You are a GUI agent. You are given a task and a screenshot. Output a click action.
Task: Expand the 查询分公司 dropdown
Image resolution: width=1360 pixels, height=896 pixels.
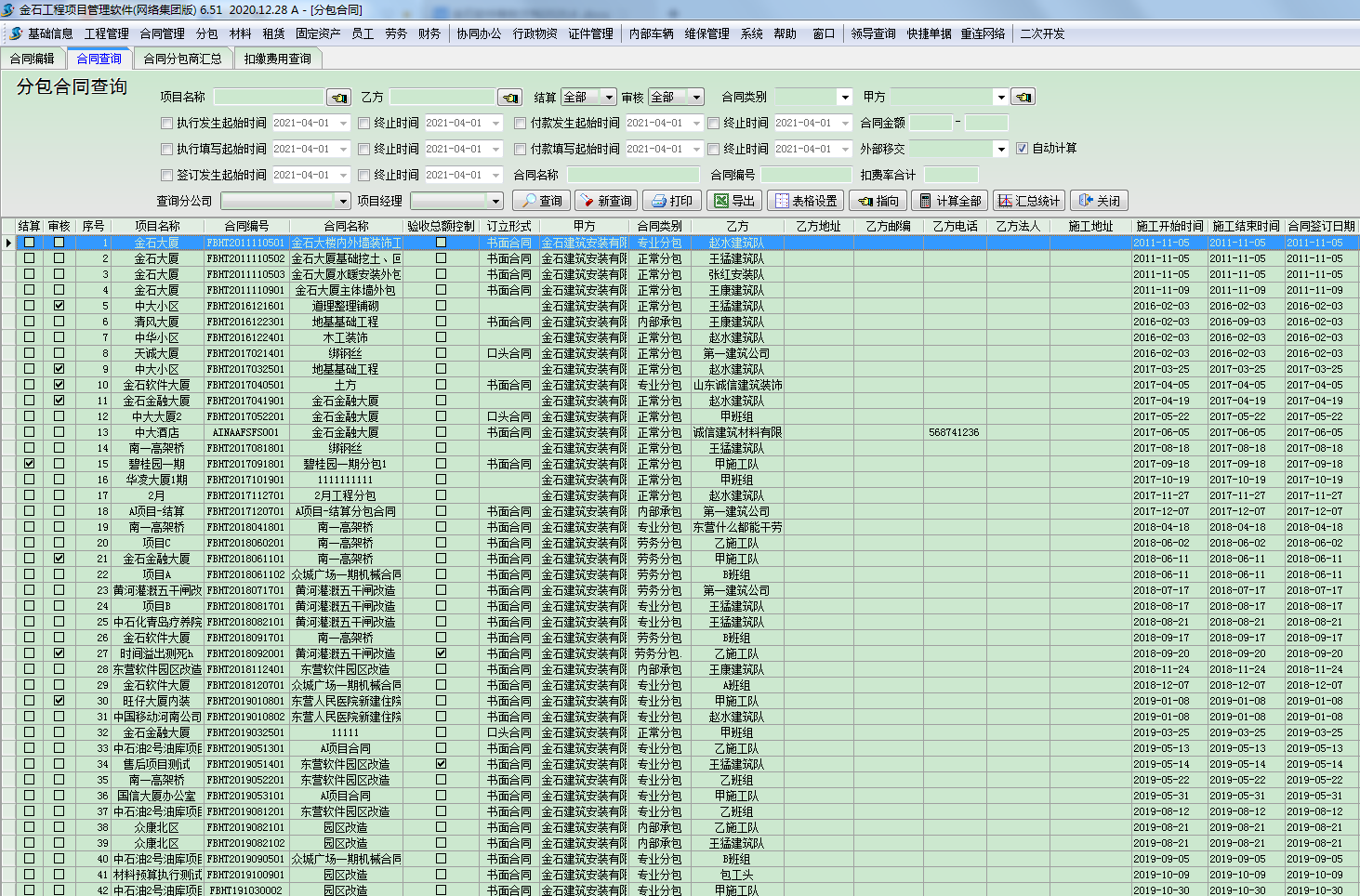pyautogui.click(x=343, y=201)
